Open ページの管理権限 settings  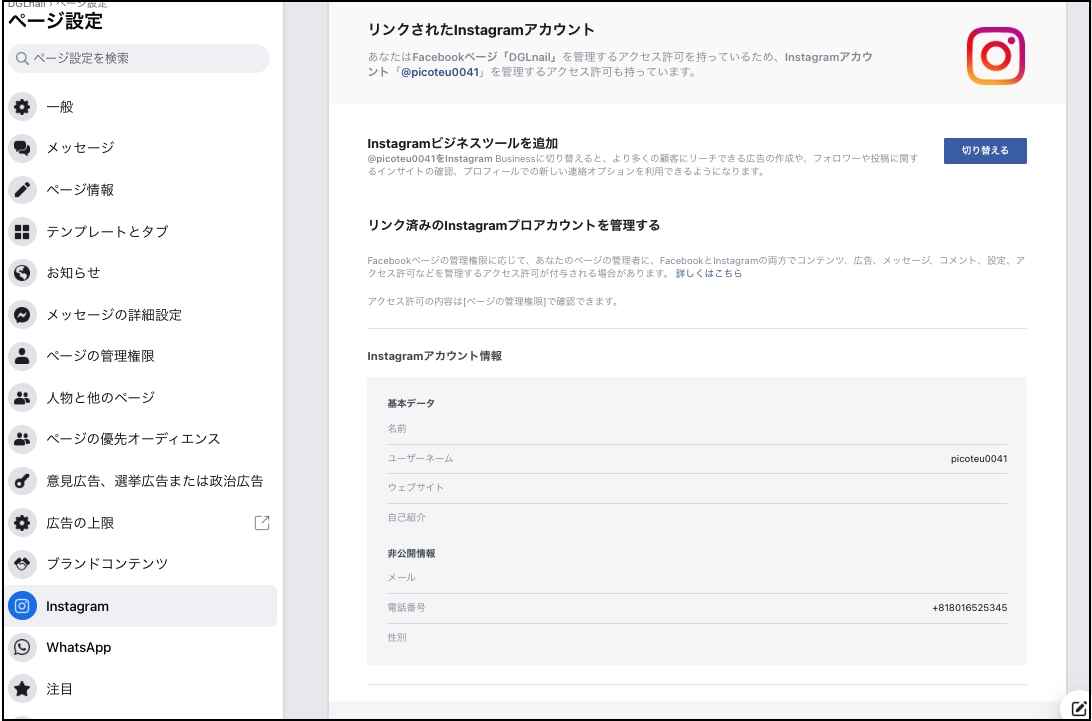coord(141,356)
